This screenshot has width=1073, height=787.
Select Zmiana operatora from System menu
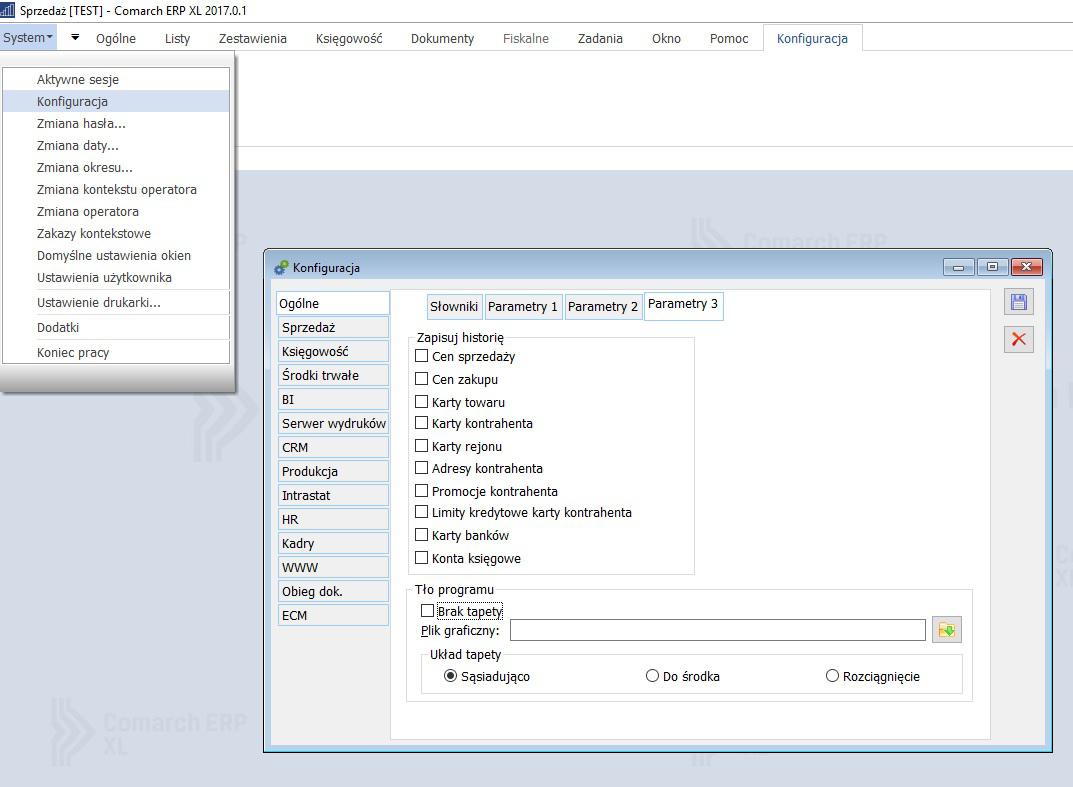click(88, 211)
